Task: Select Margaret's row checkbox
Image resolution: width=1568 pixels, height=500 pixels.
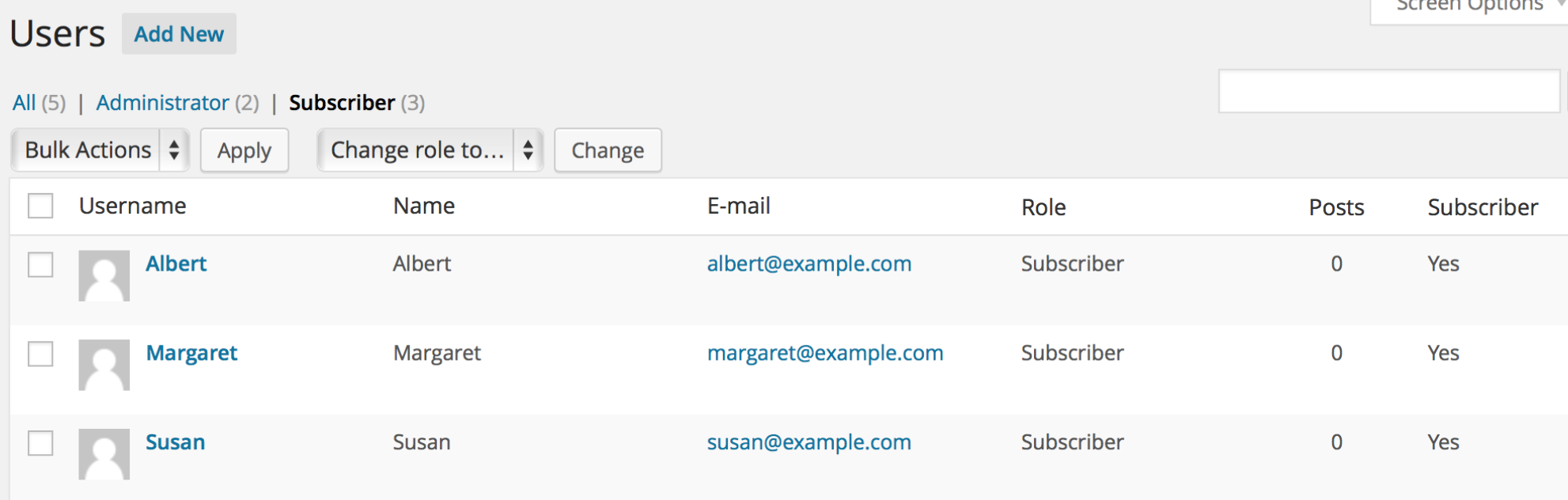Action: coord(40,354)
